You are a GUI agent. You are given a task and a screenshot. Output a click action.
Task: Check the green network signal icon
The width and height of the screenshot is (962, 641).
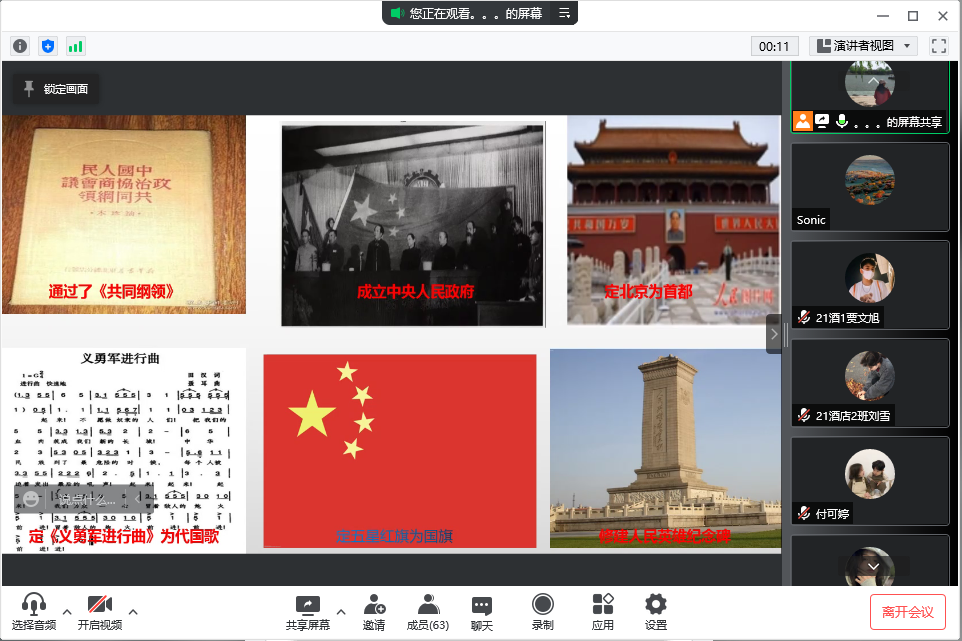click(76, 46)
